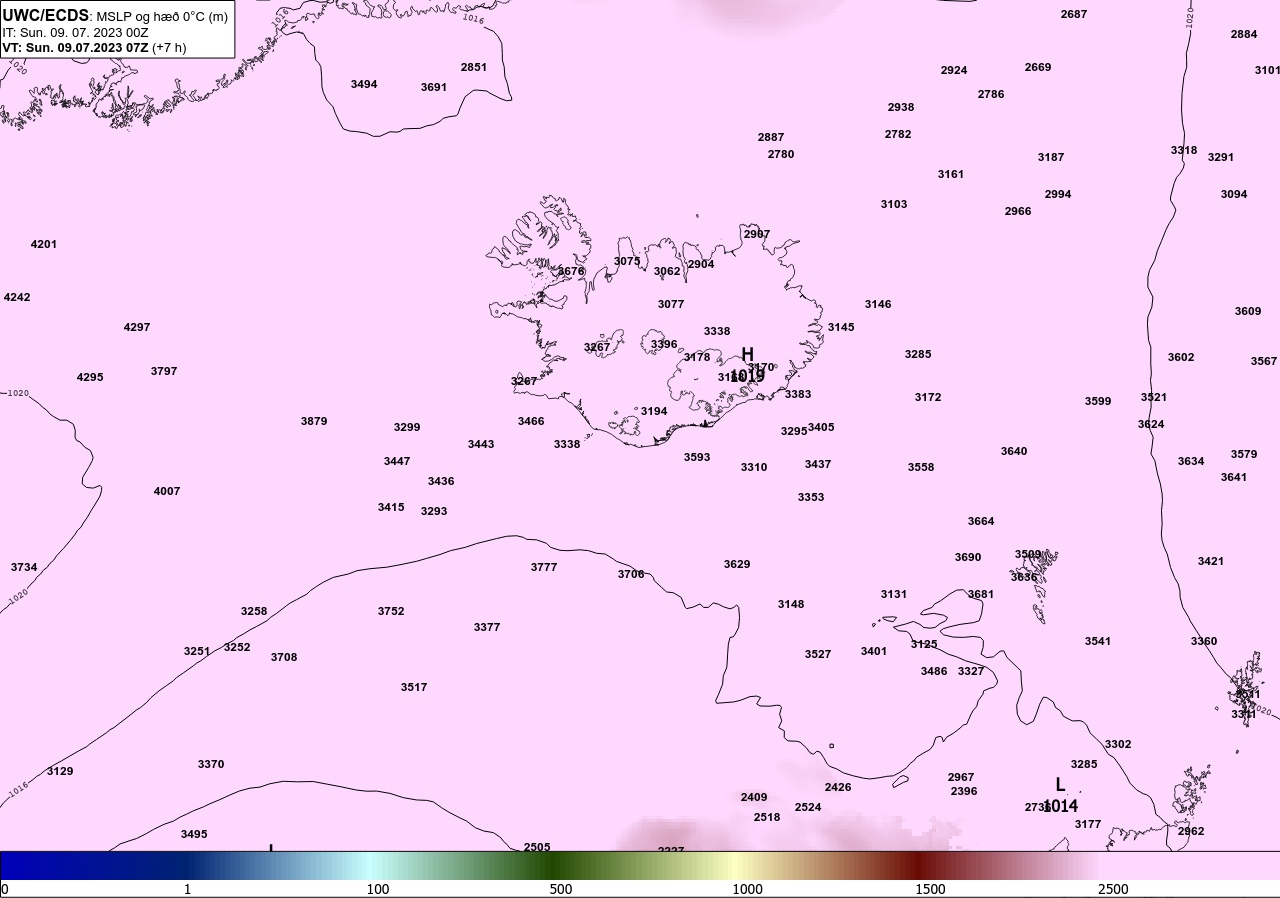Viewport: 1280px width, 898px height.
Task: Select the value 3421
Action: [x=1211, y=561]
